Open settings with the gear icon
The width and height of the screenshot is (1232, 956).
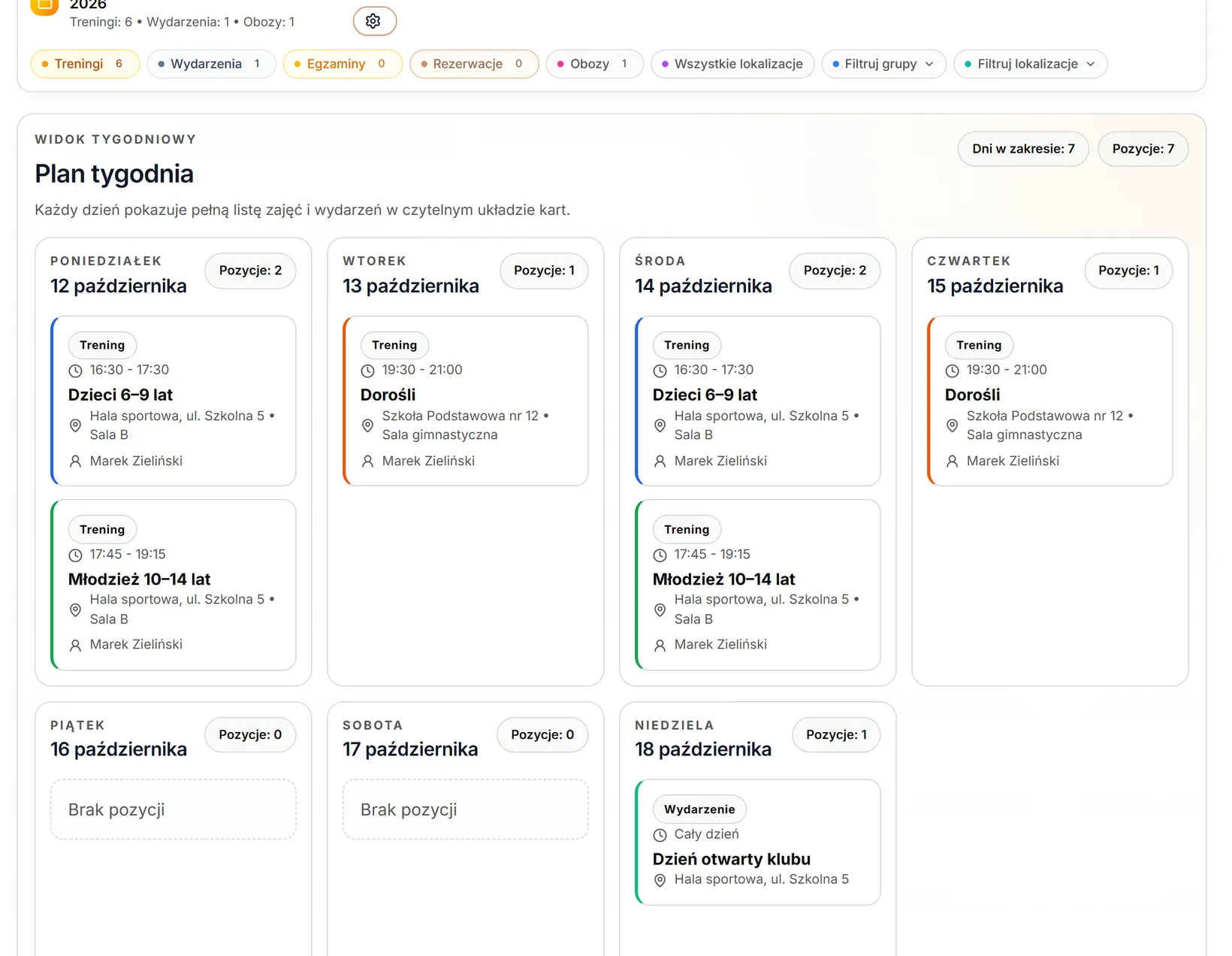tap(374, 21)
